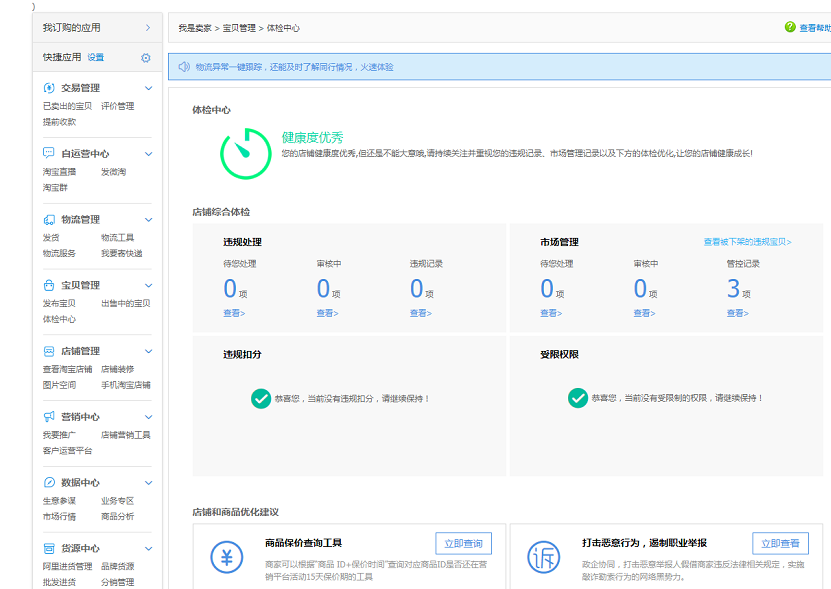Open 图片空间 in sidebar

(x=59, y=385)
